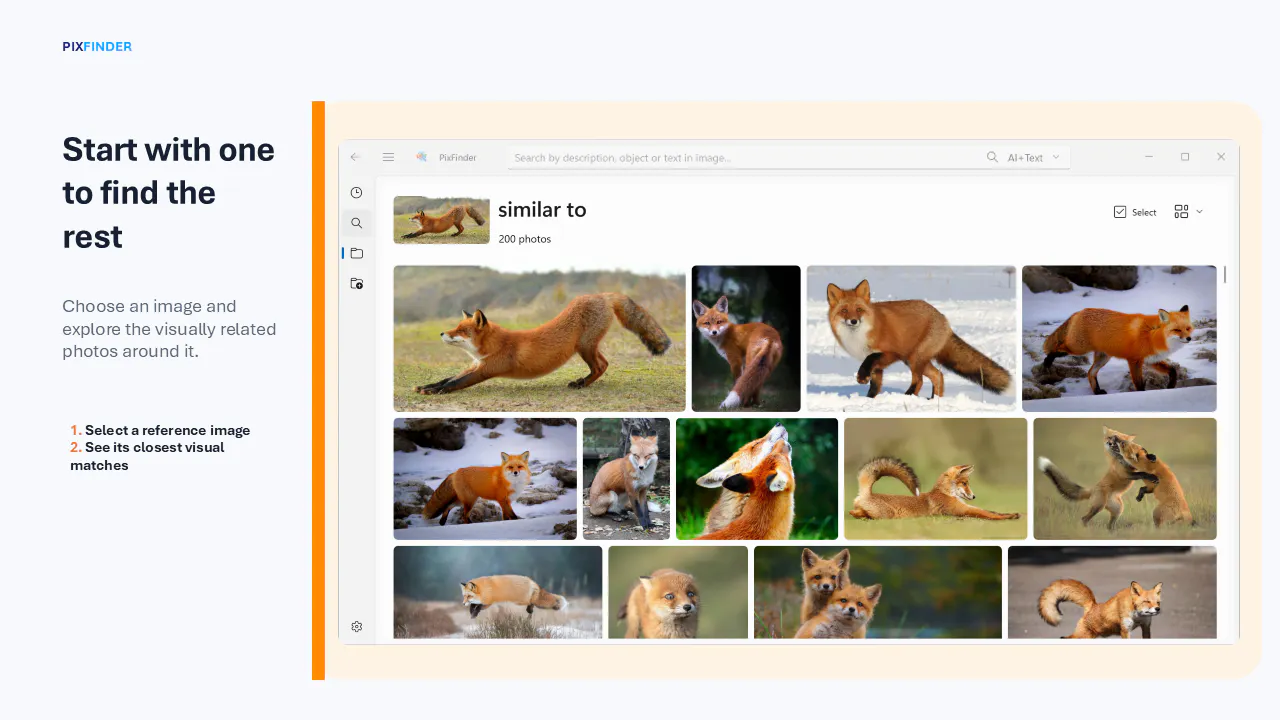Toggle the Select checkbox button
Screen dimensions: 1280x720
1135,212
